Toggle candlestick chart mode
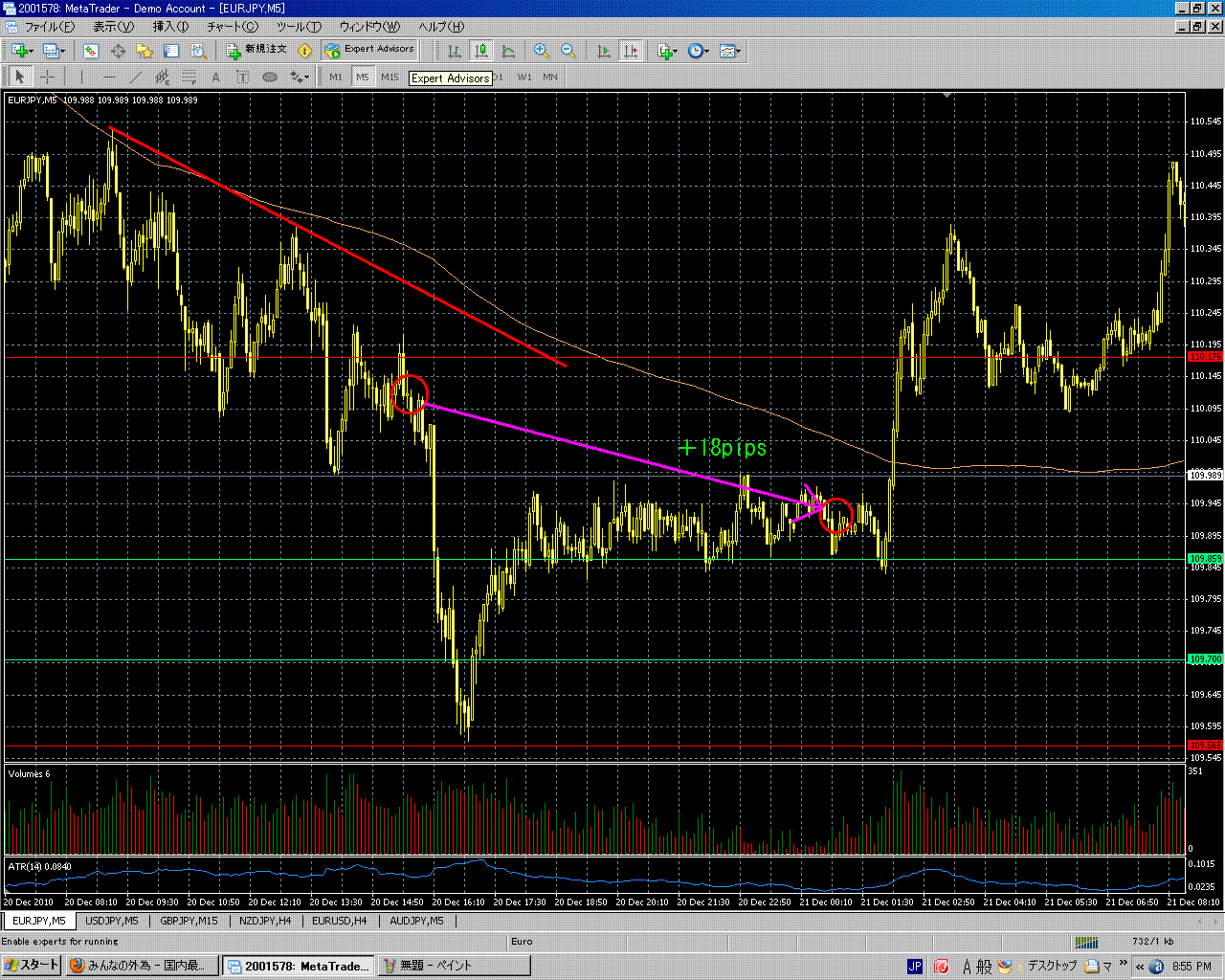 tap(481, 51)
